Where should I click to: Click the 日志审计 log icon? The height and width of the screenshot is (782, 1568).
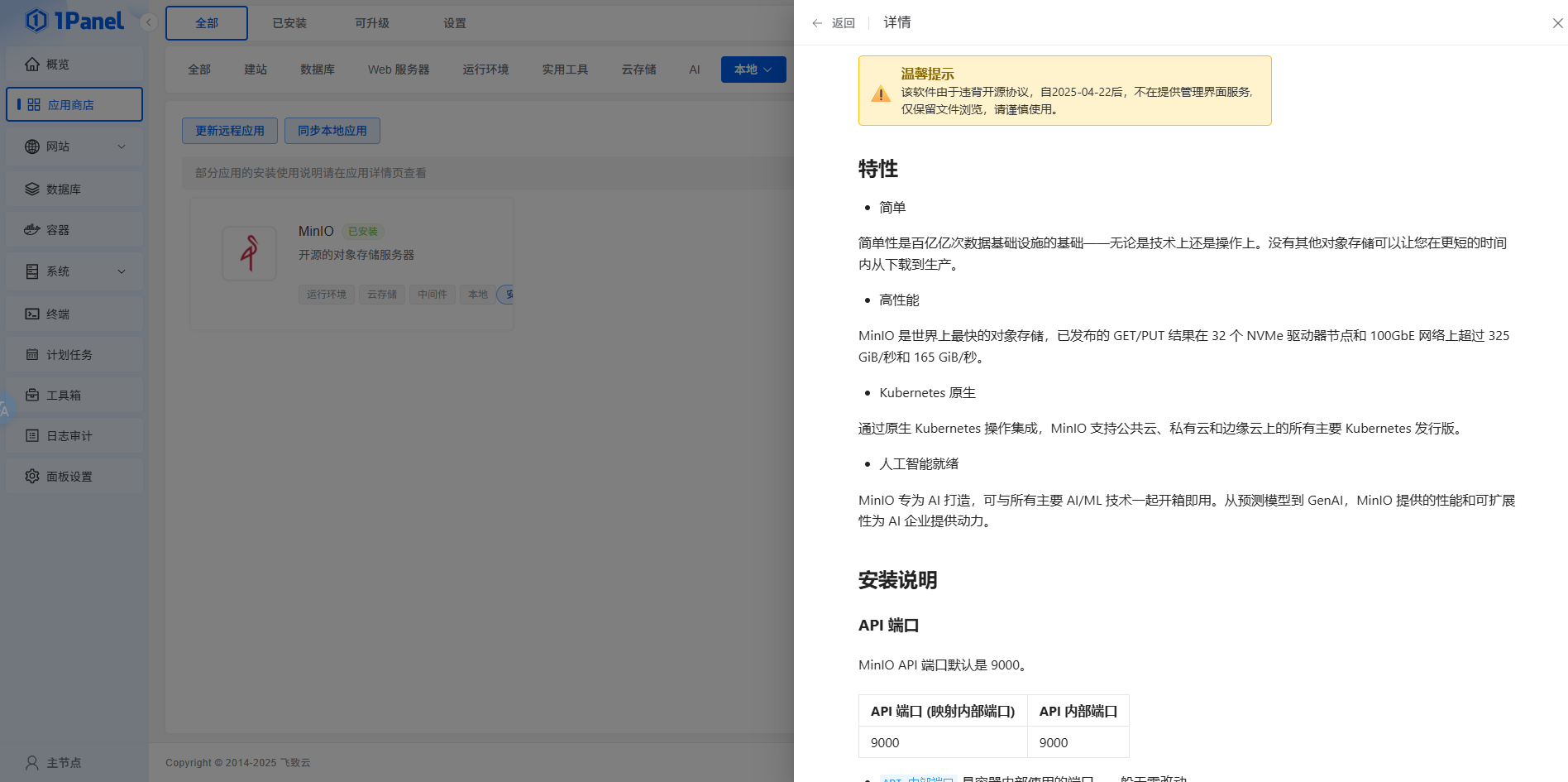(x=32, y=435)
